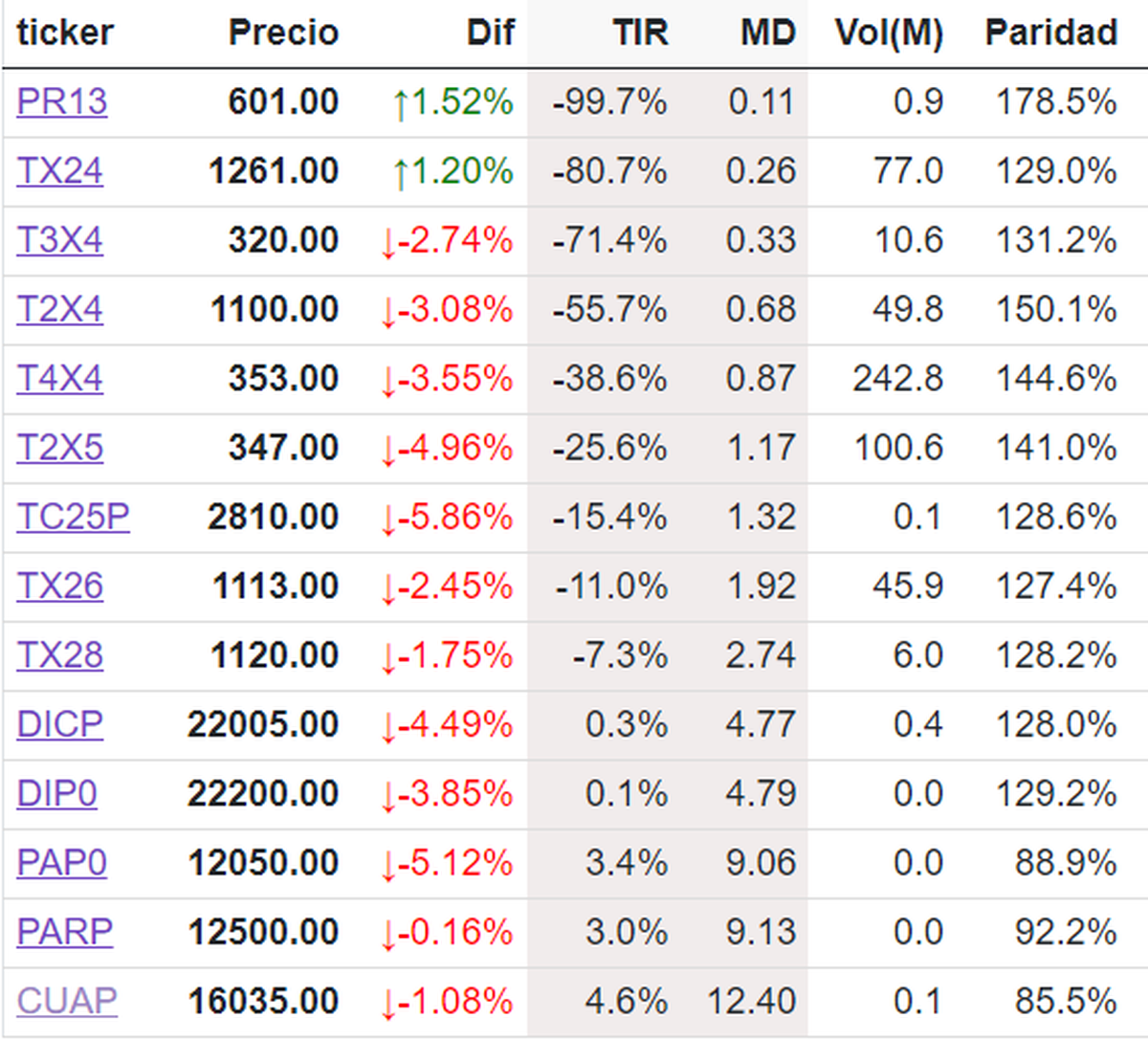Click the T3X4 bond link
The height and width of the screenshot is (1040, 1148).
(x=60, y=240)
